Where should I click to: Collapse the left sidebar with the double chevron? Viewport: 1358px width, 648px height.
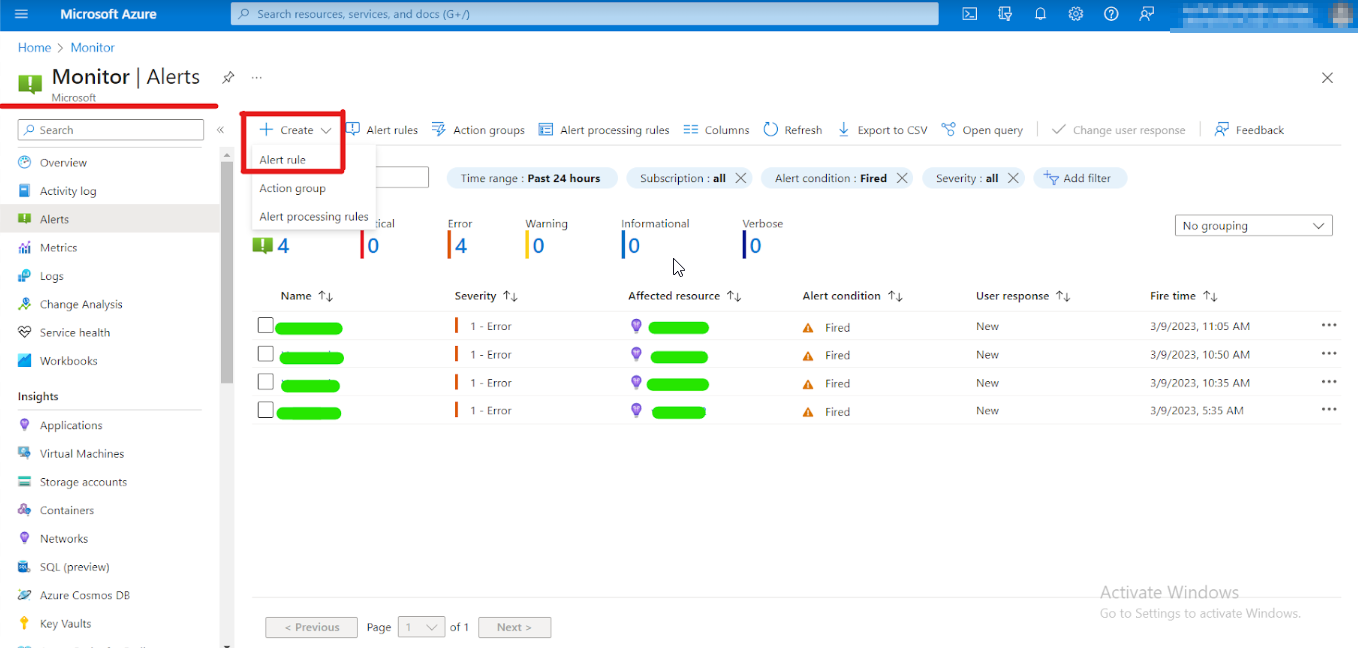(x=220, y=130)
